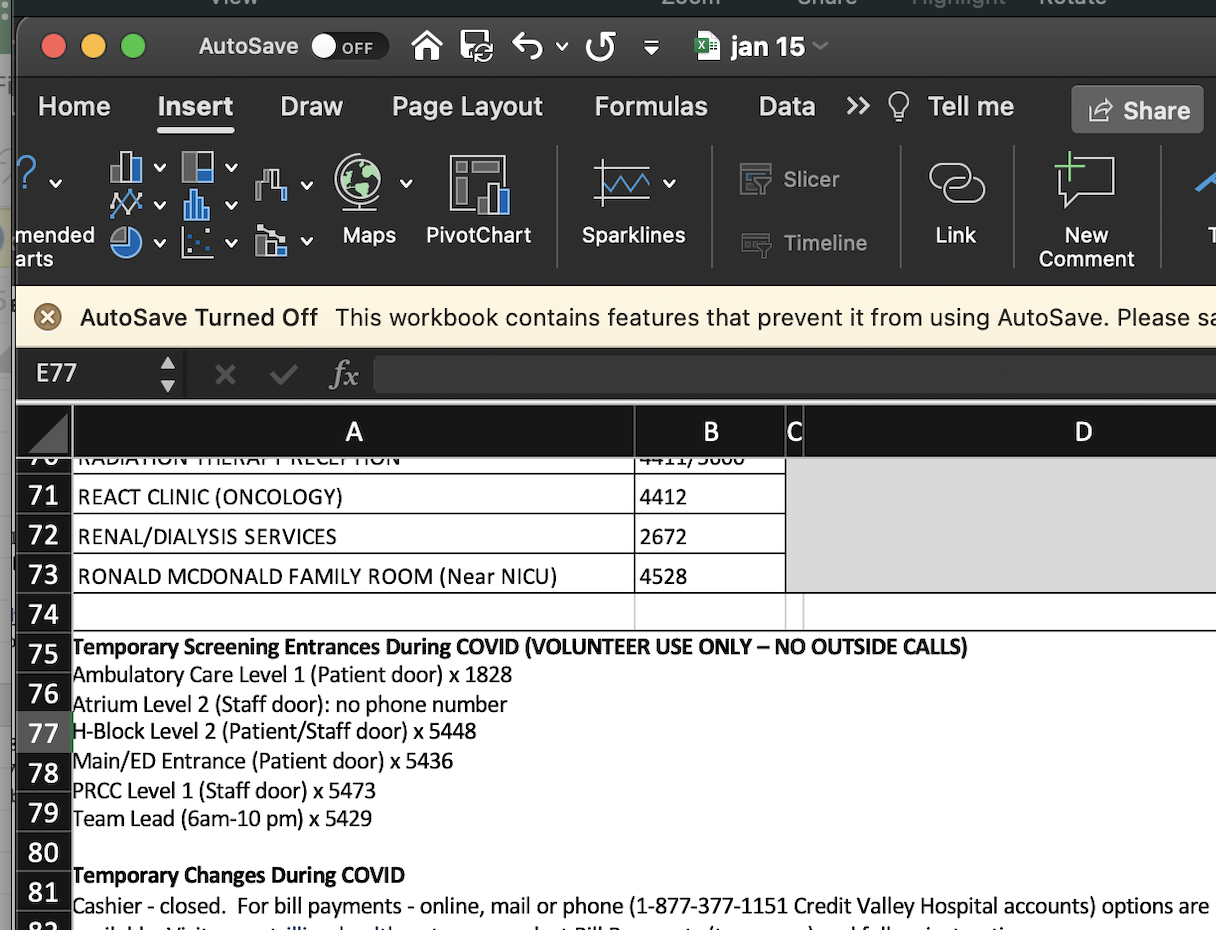Go to the Page Layout tab
This screenshot has width=1216, height=930.
[x=467, y=107]
